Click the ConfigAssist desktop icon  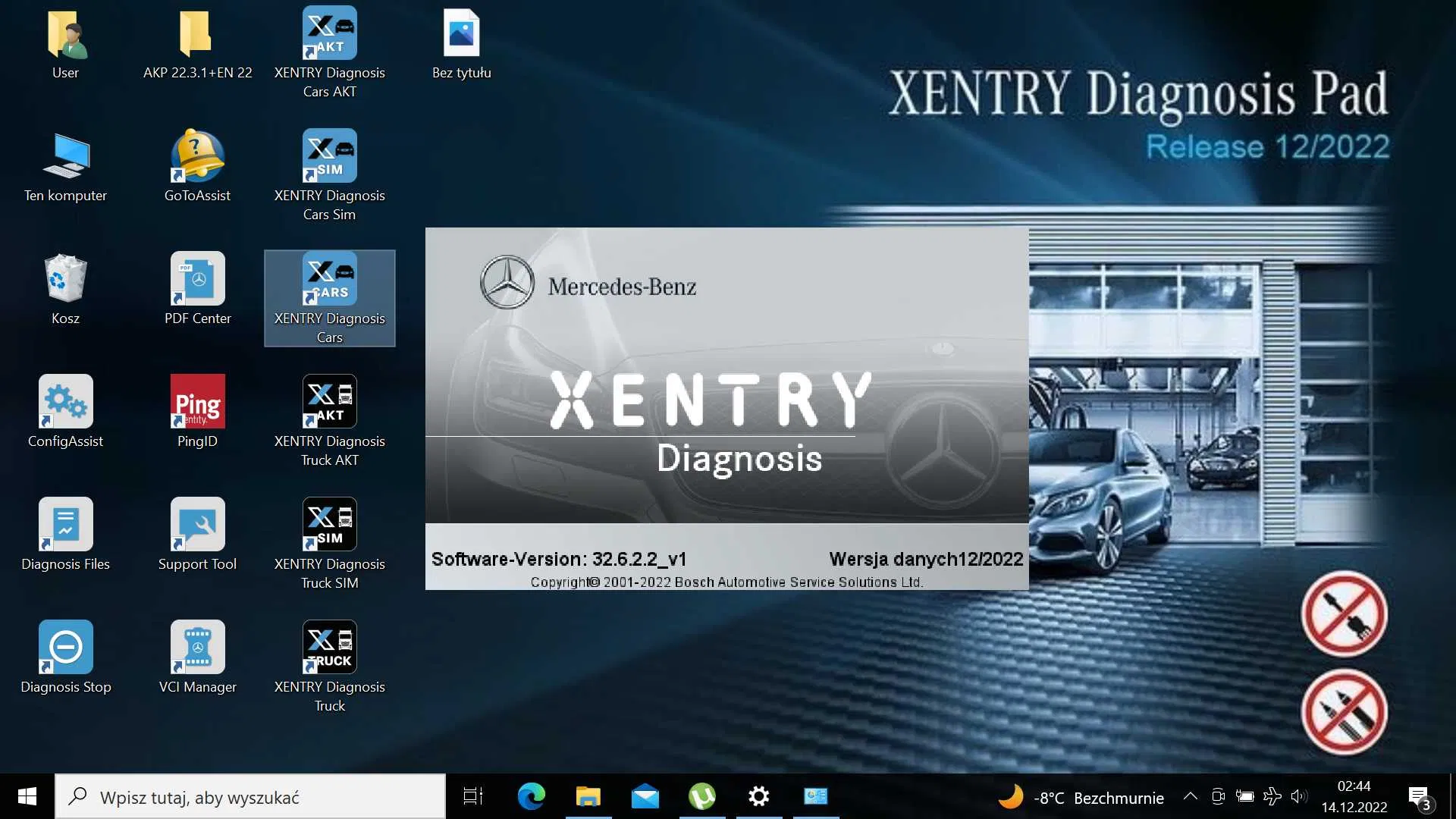65,402
